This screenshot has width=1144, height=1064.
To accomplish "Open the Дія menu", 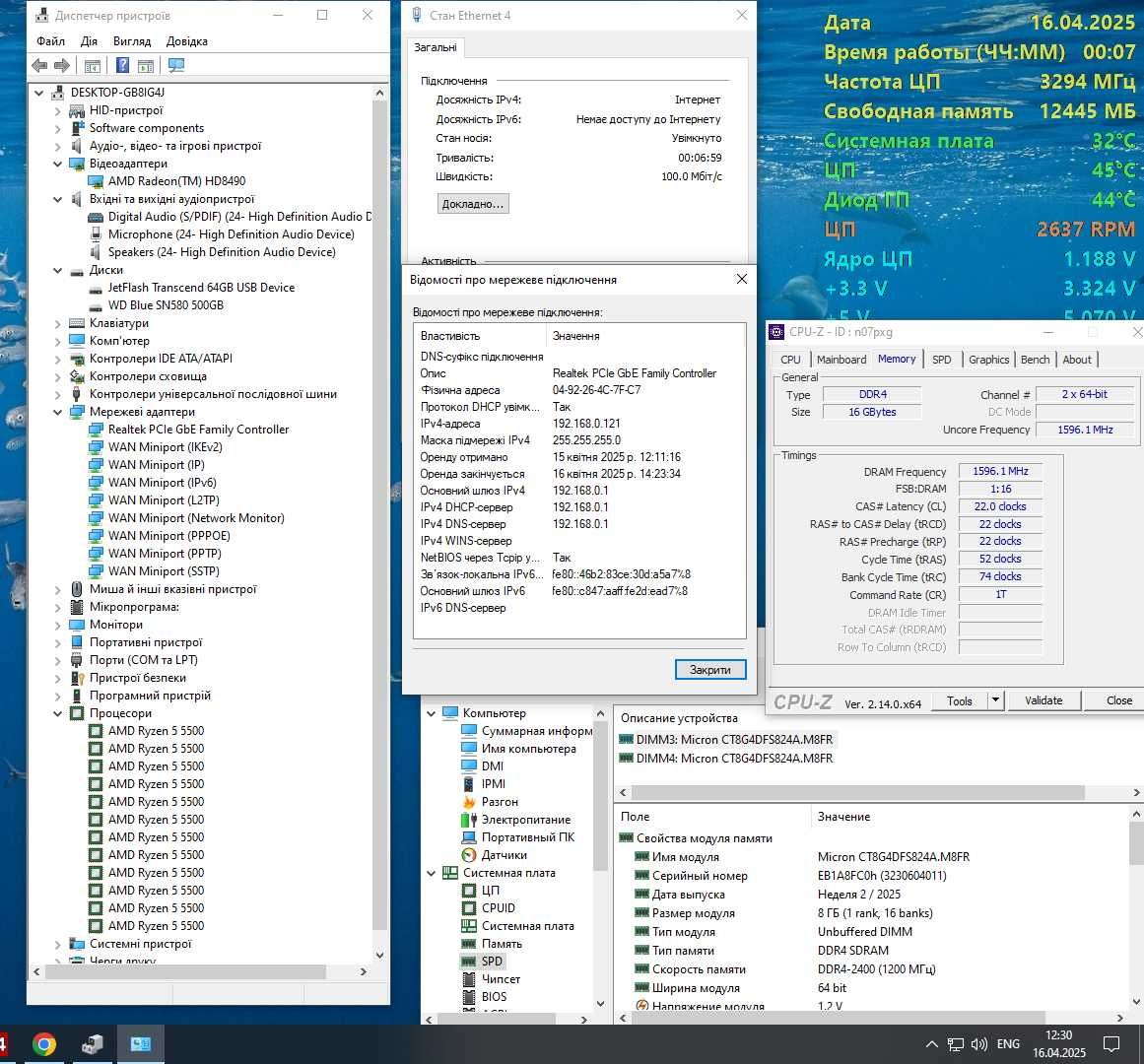I will pyautogui.click(x=89, y=40).
